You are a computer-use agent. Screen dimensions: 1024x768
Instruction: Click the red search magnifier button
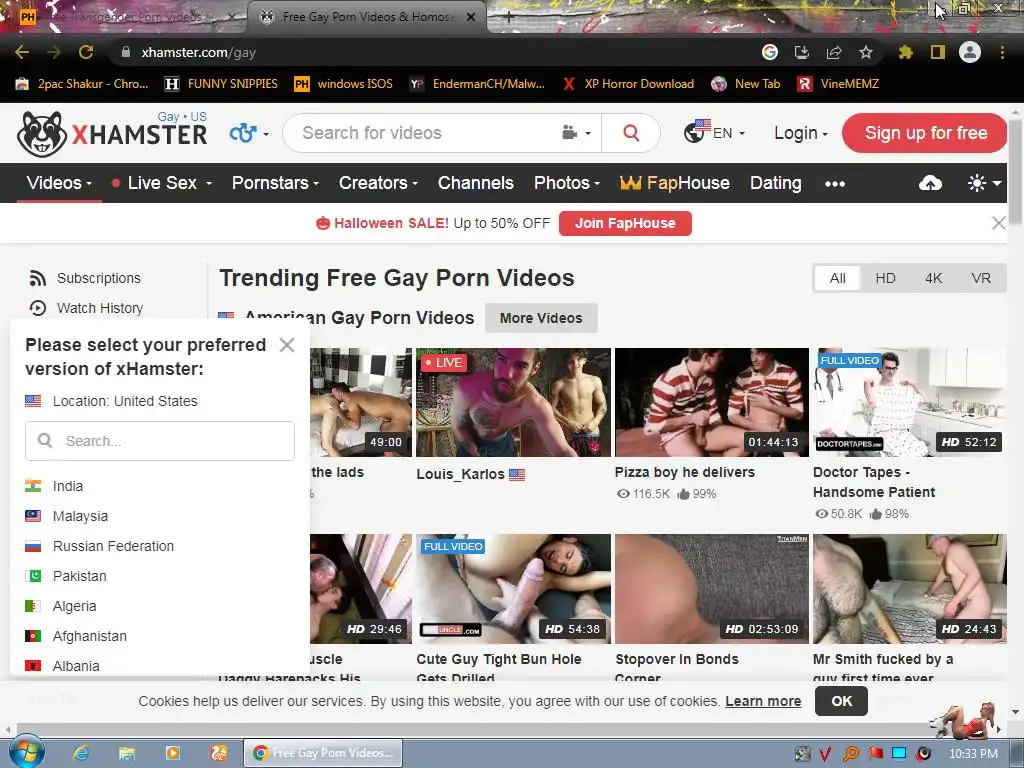click(x=631, y=133)
